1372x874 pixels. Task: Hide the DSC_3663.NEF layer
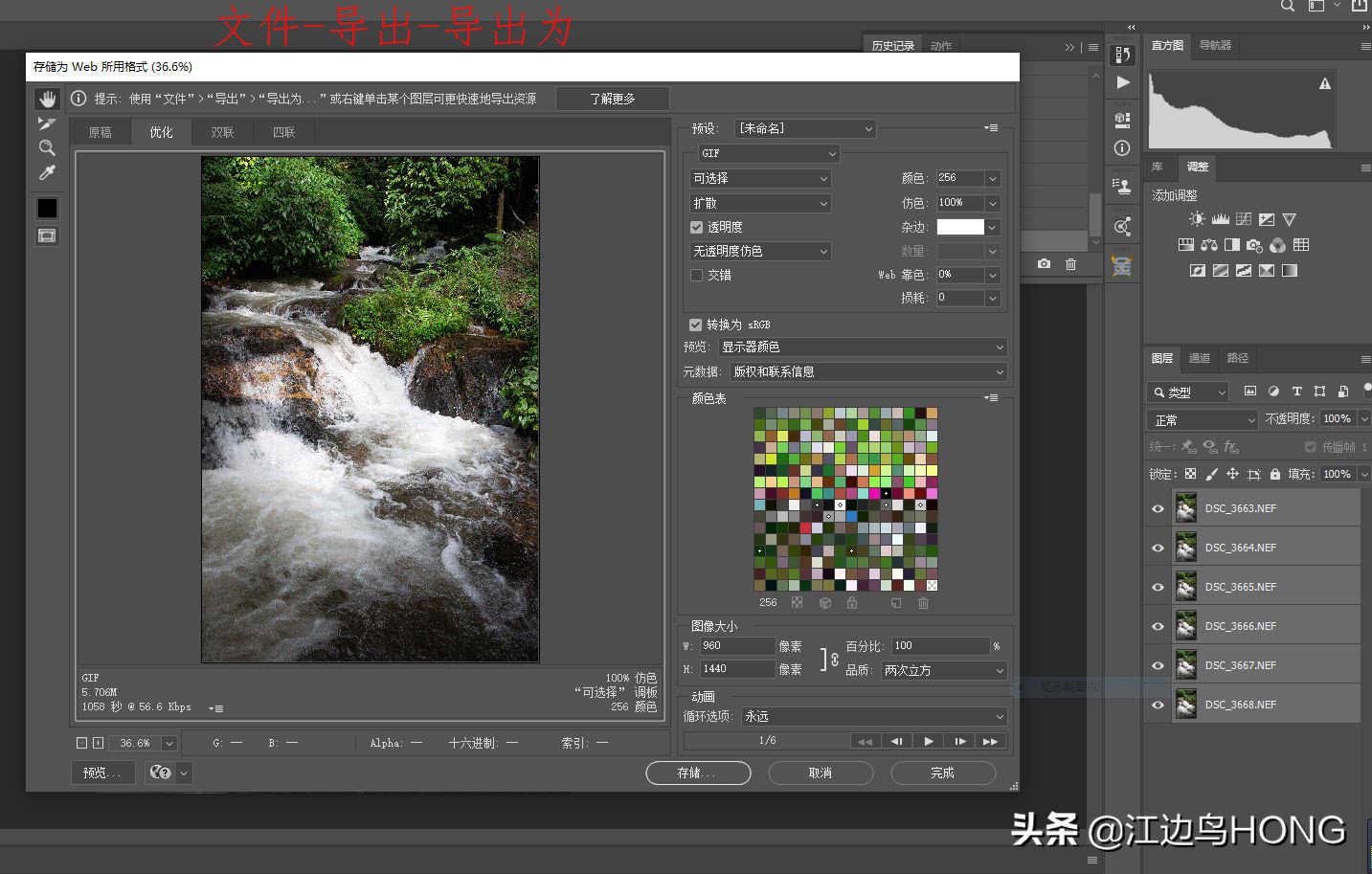(1158, 508)
